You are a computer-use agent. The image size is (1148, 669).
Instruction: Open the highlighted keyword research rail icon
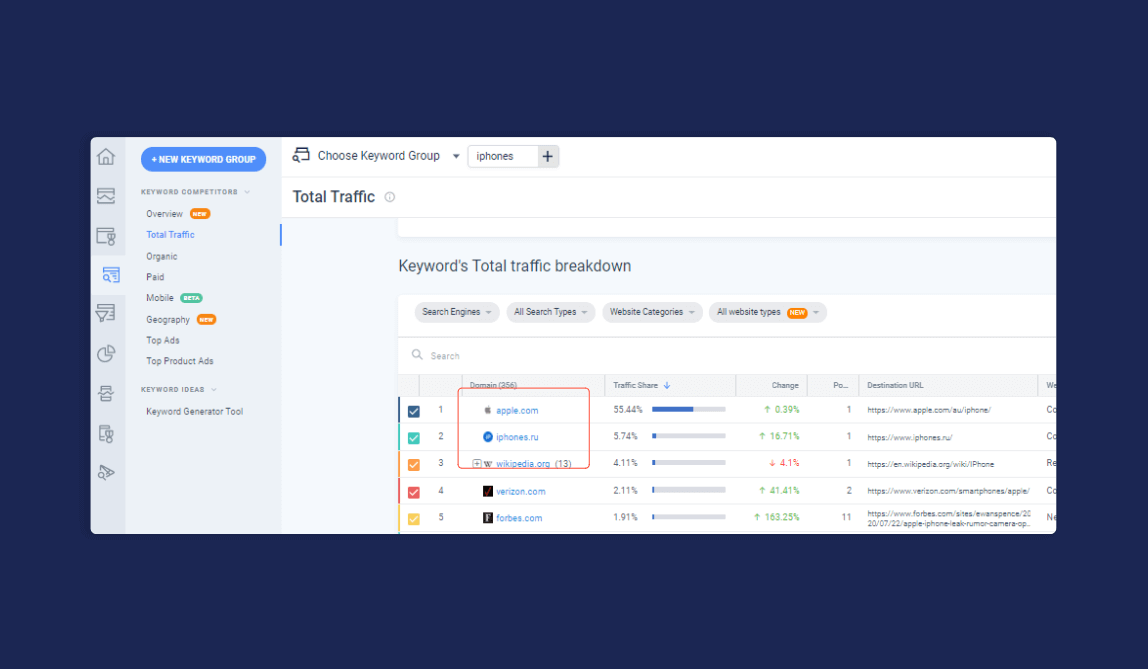[110, 275]
